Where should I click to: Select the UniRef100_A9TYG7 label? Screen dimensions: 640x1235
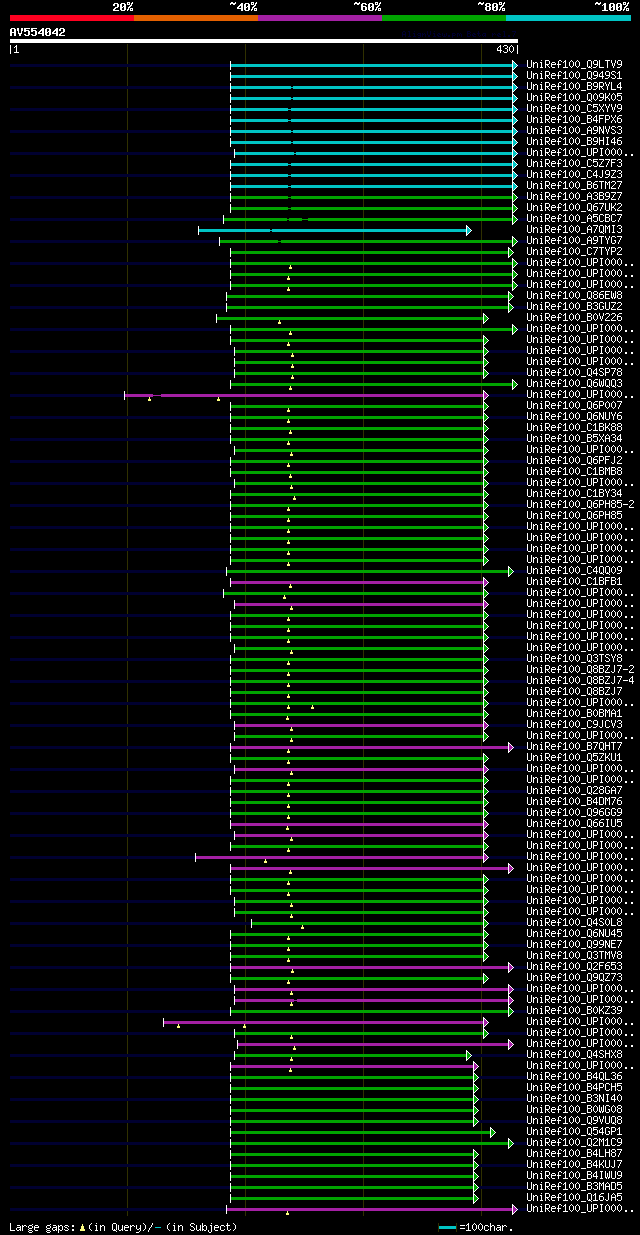pos(574,240)
